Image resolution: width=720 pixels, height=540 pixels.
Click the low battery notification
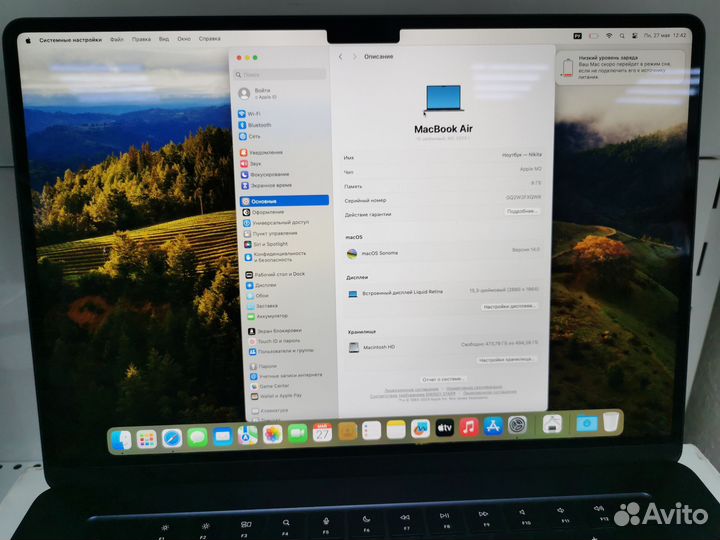click(x=620, y=67)
